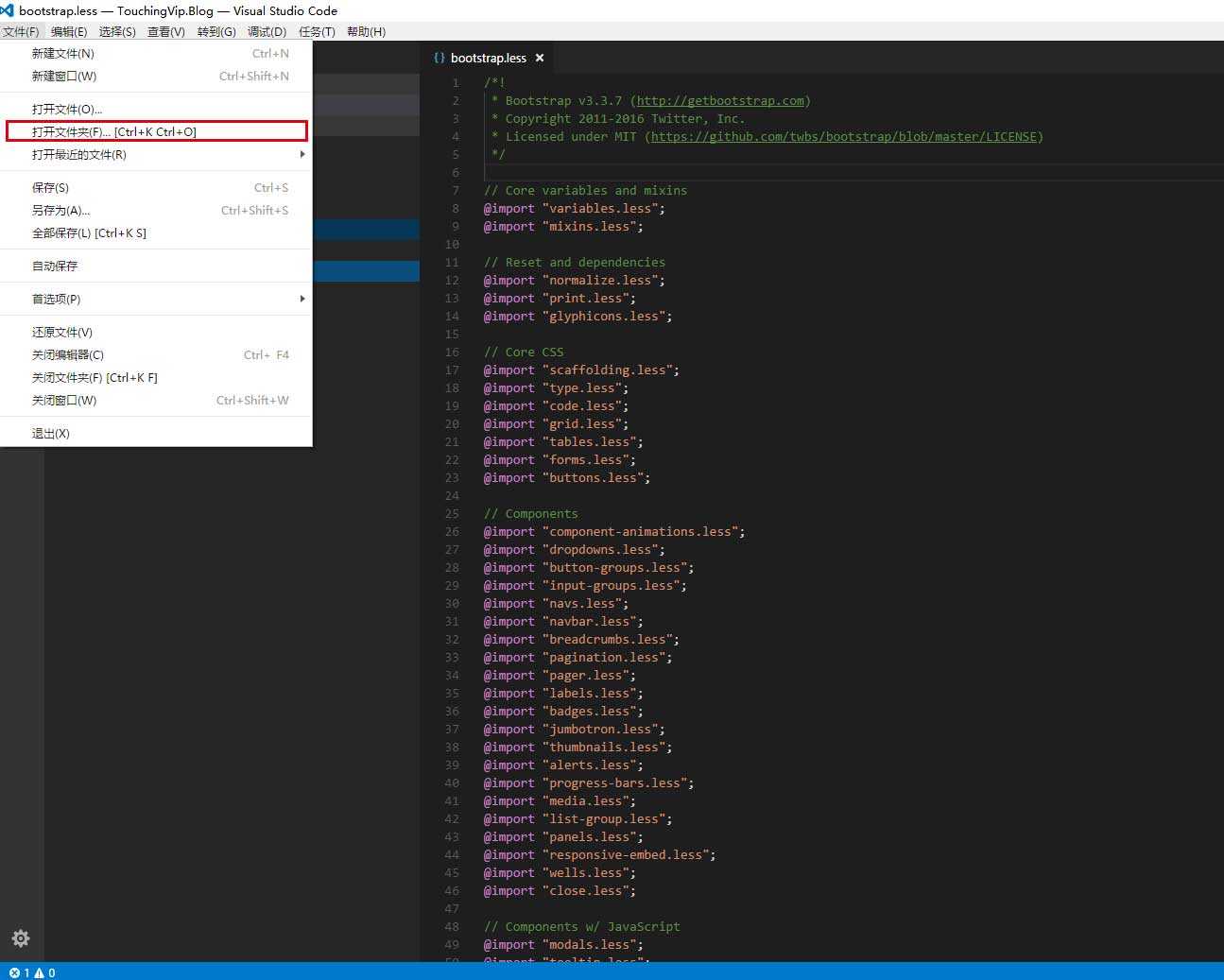Viewport: 1224px width, 980px height.
Task: Click the Copyright 2011-2016 Twitter comment line
Action: click(x=618, y=119)
